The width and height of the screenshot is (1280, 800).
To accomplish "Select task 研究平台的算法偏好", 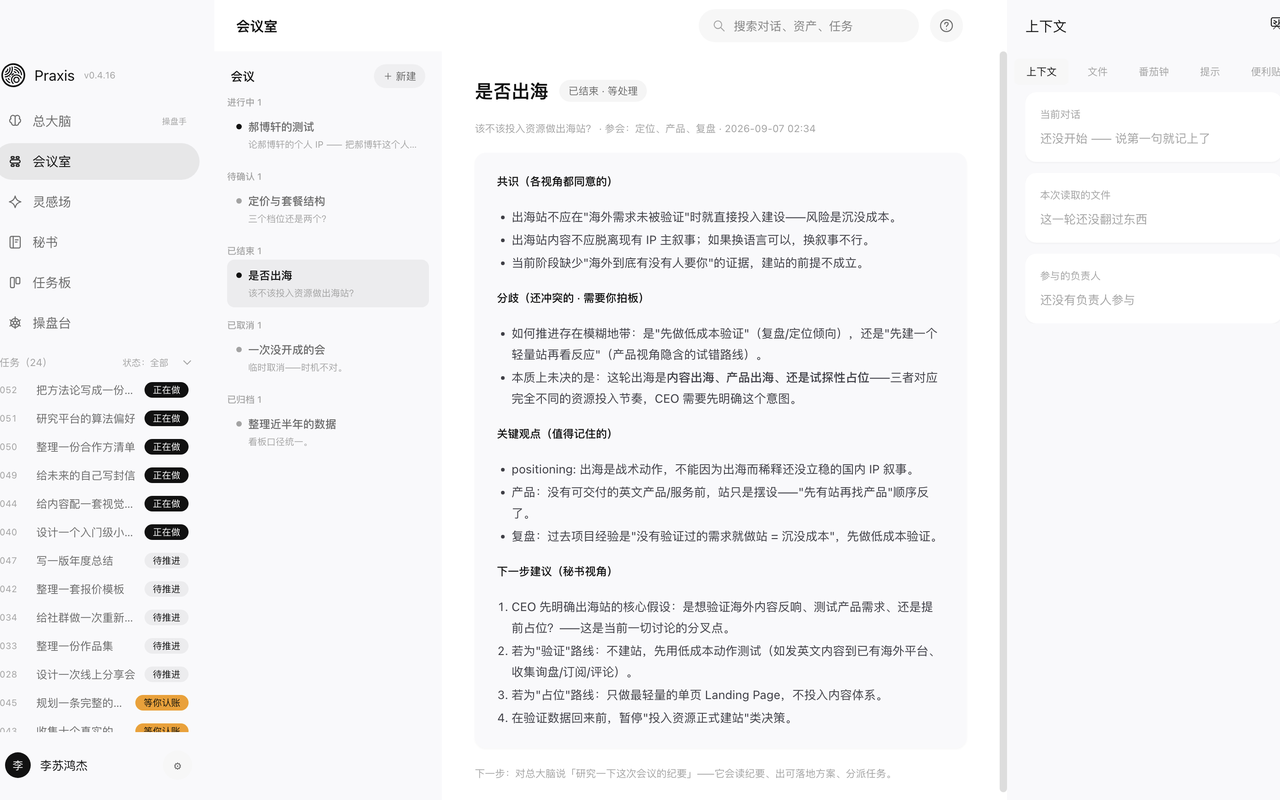I will point(96,418).
